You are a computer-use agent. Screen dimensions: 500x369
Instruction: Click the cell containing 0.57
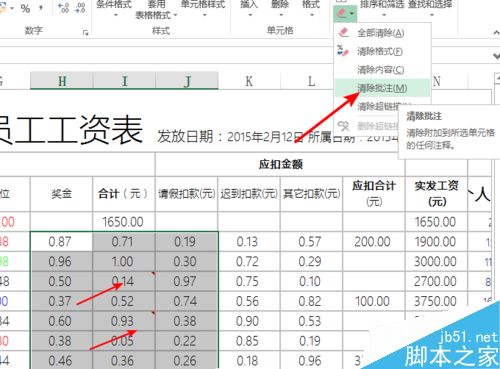pyautogui.click(x=311, y=242)
